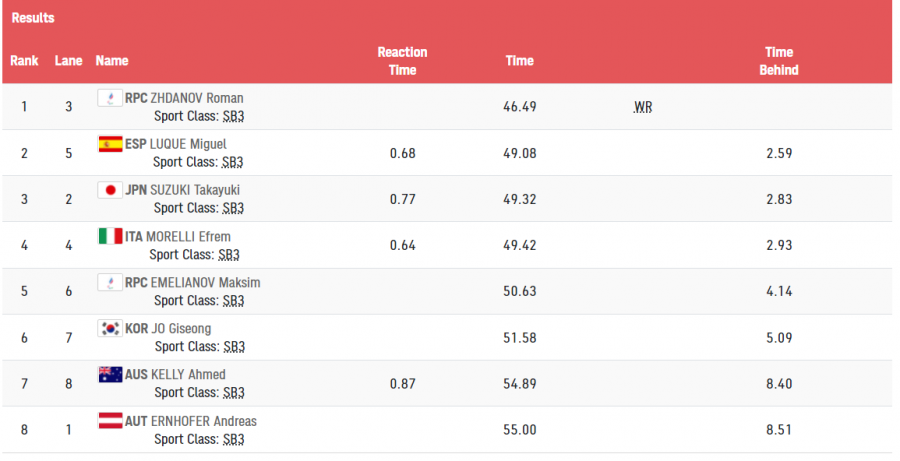900x461 pixels.
Task: Click the Lane column header
Action: [x=69, y=61]
